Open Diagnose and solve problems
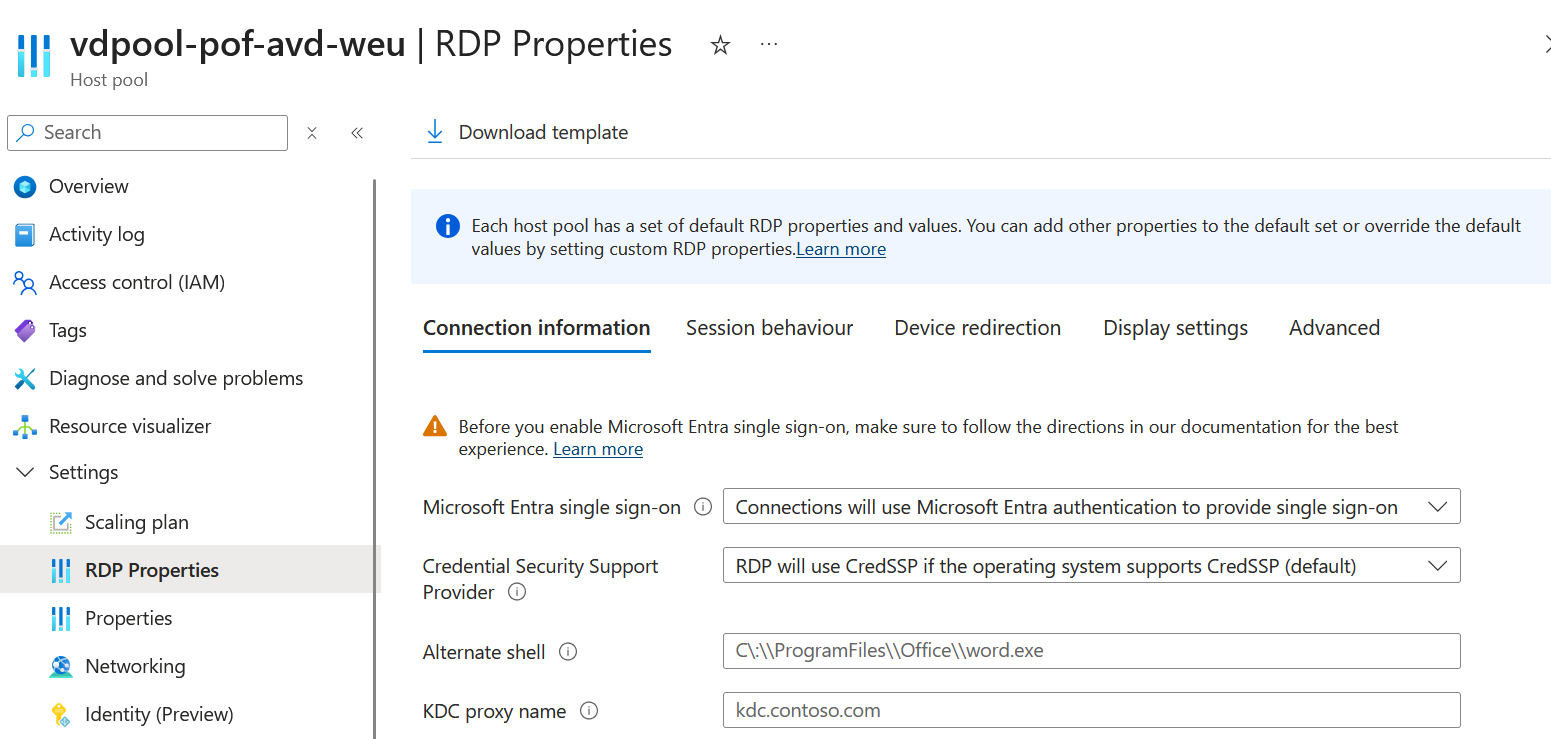Viewport: 1551px width, 739px height. (175, 378)
